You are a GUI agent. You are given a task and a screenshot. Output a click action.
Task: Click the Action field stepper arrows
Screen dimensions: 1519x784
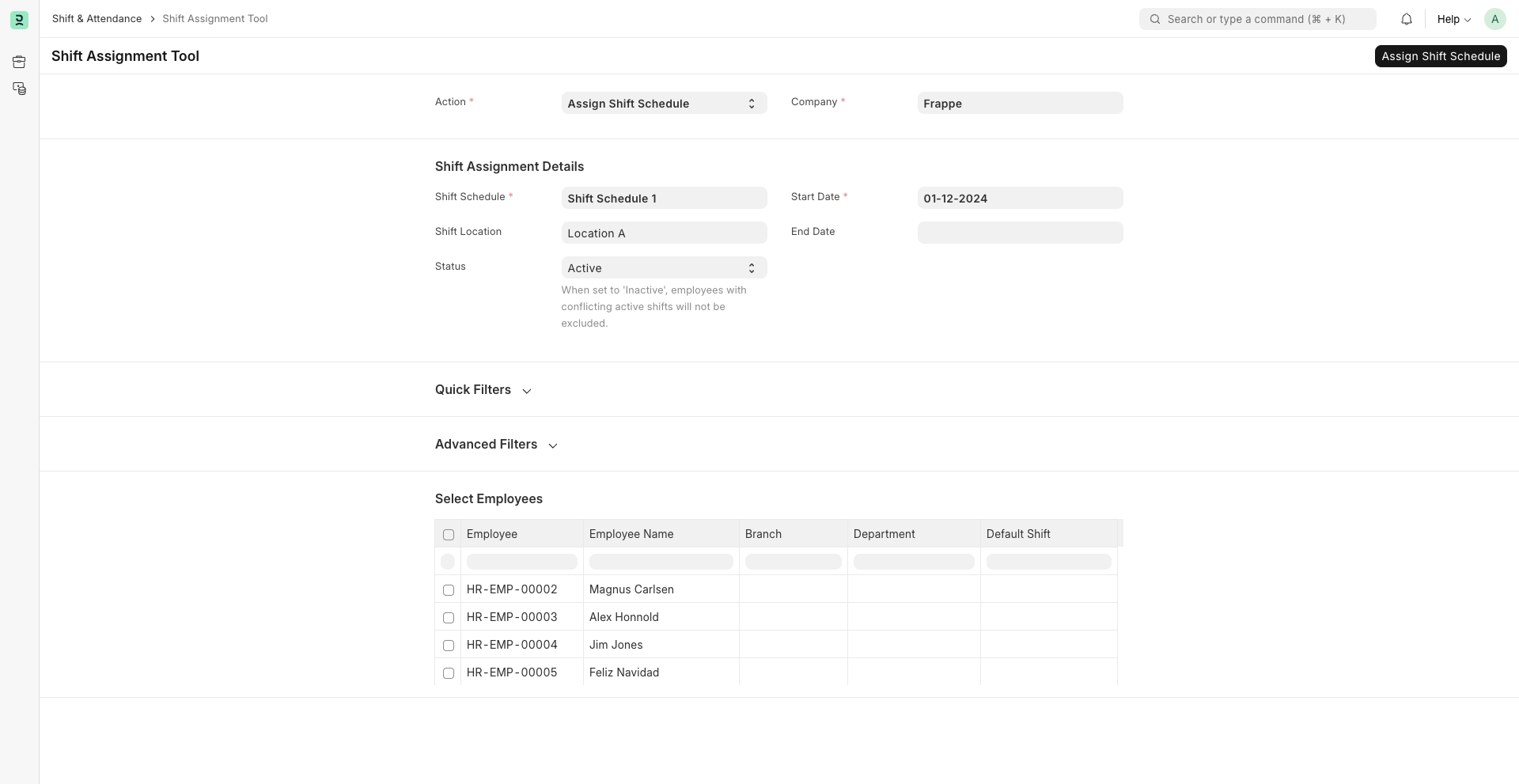pos(751,103)
